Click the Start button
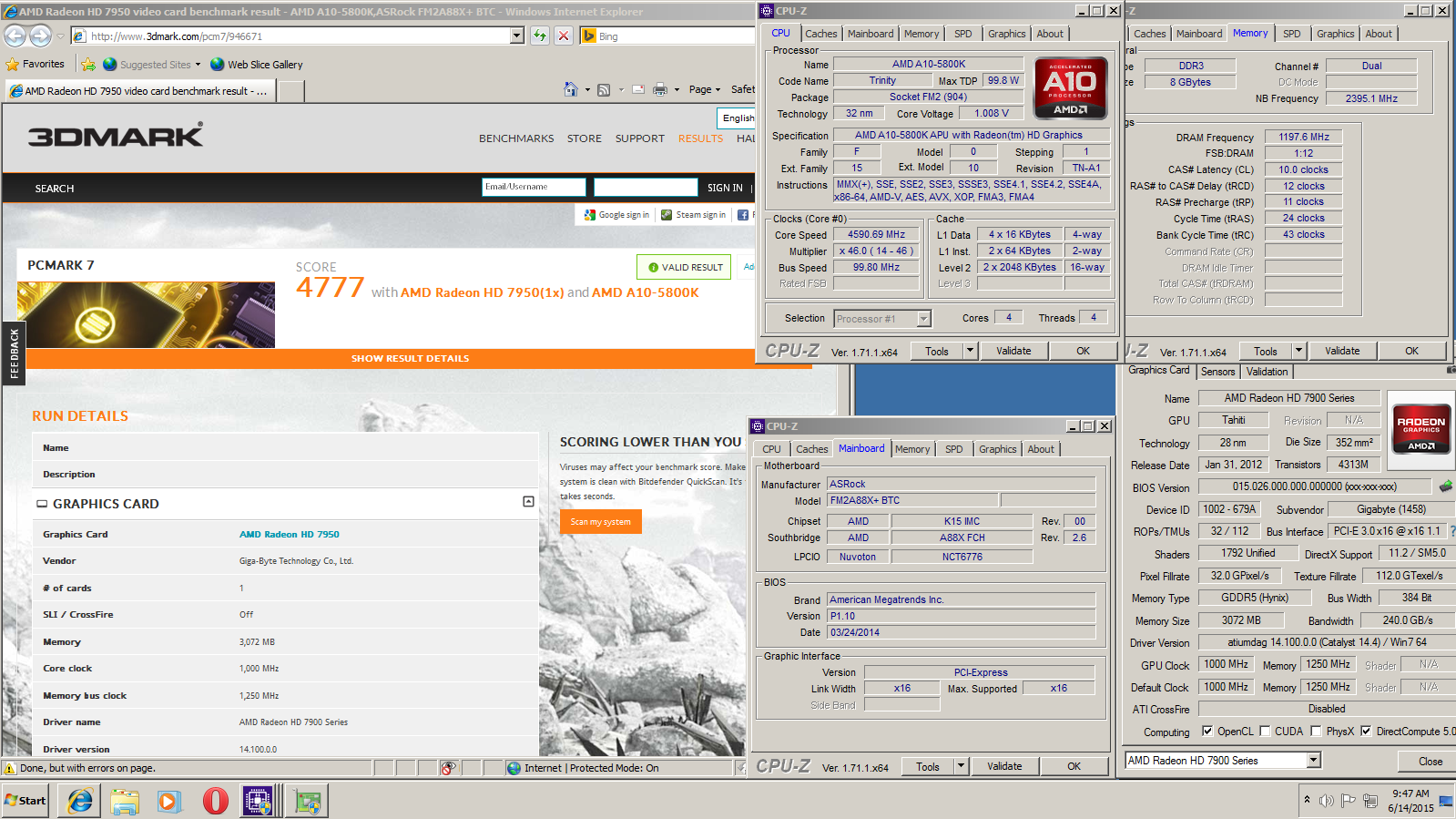Viewport: 1456px width, 819px height. coord(25,801)
